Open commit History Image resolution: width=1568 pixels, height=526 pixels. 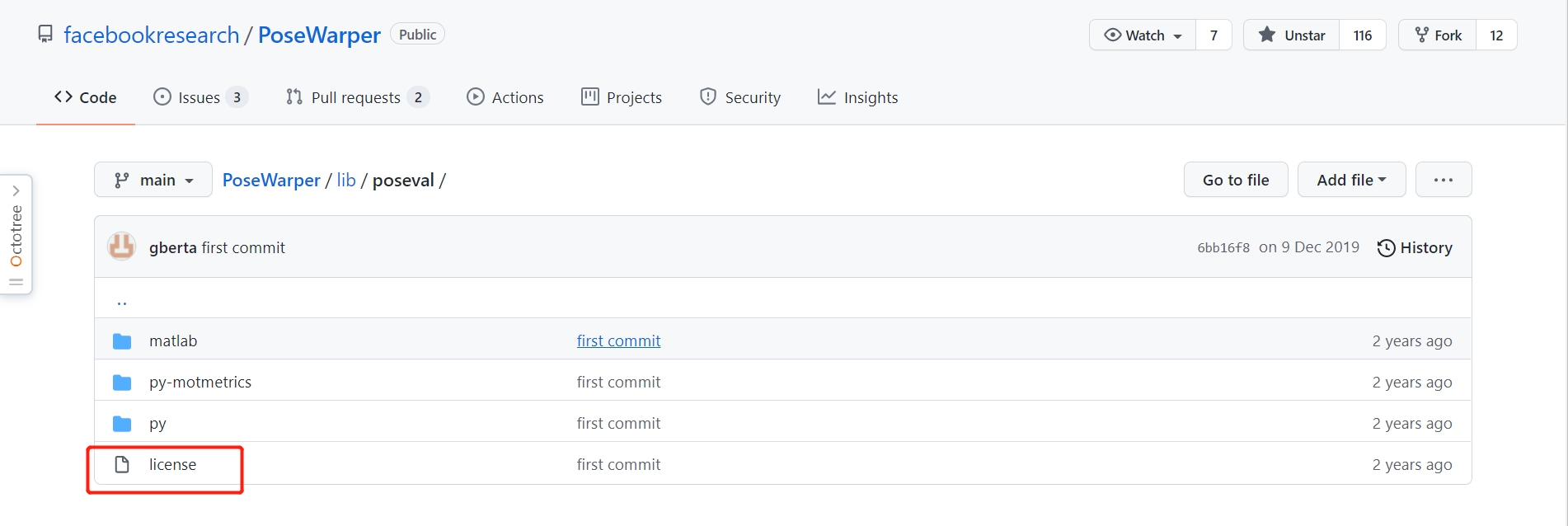(1415, 248)
